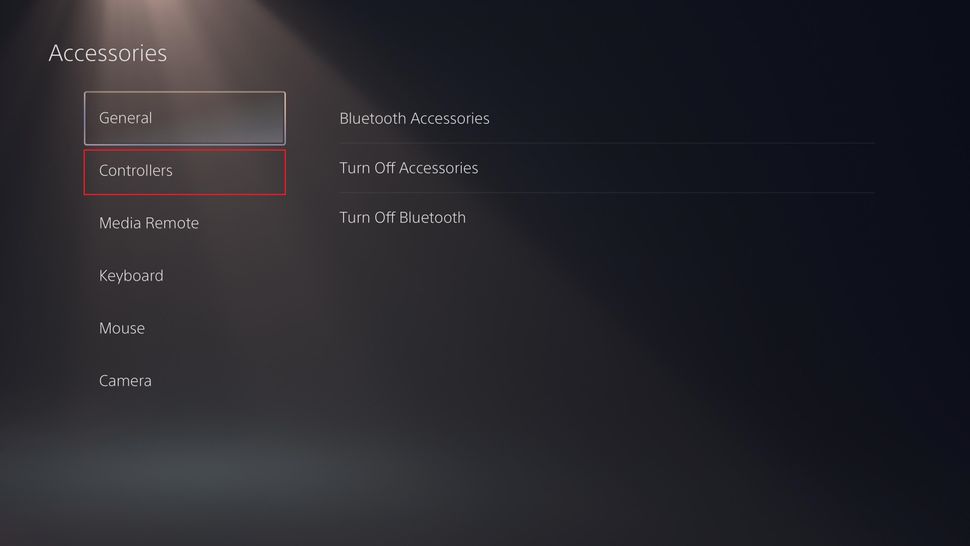Choose Turn Off Accessories
This screenshot has width=970, height=546.
coord(408,168)
